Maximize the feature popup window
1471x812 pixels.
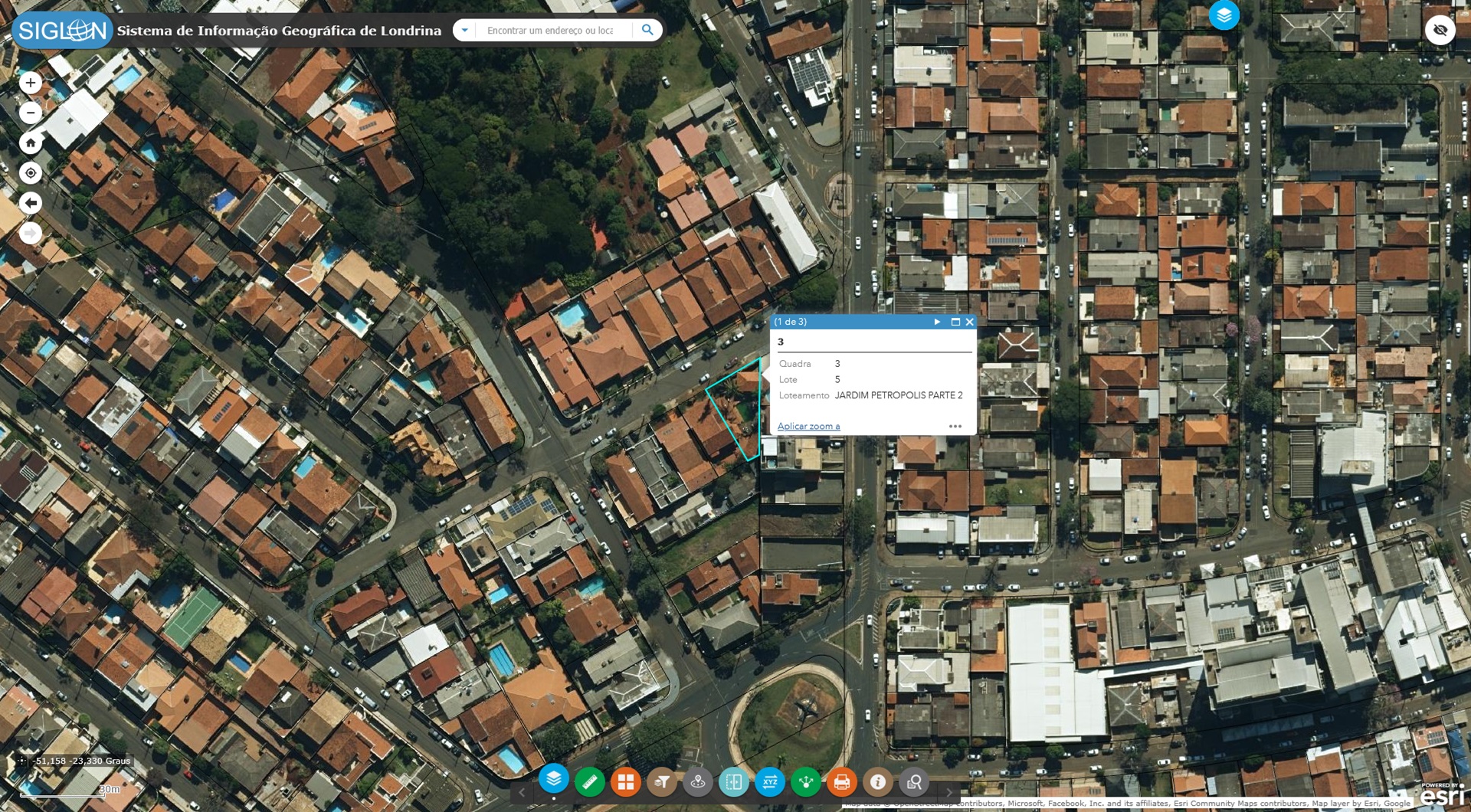point(955,322)
